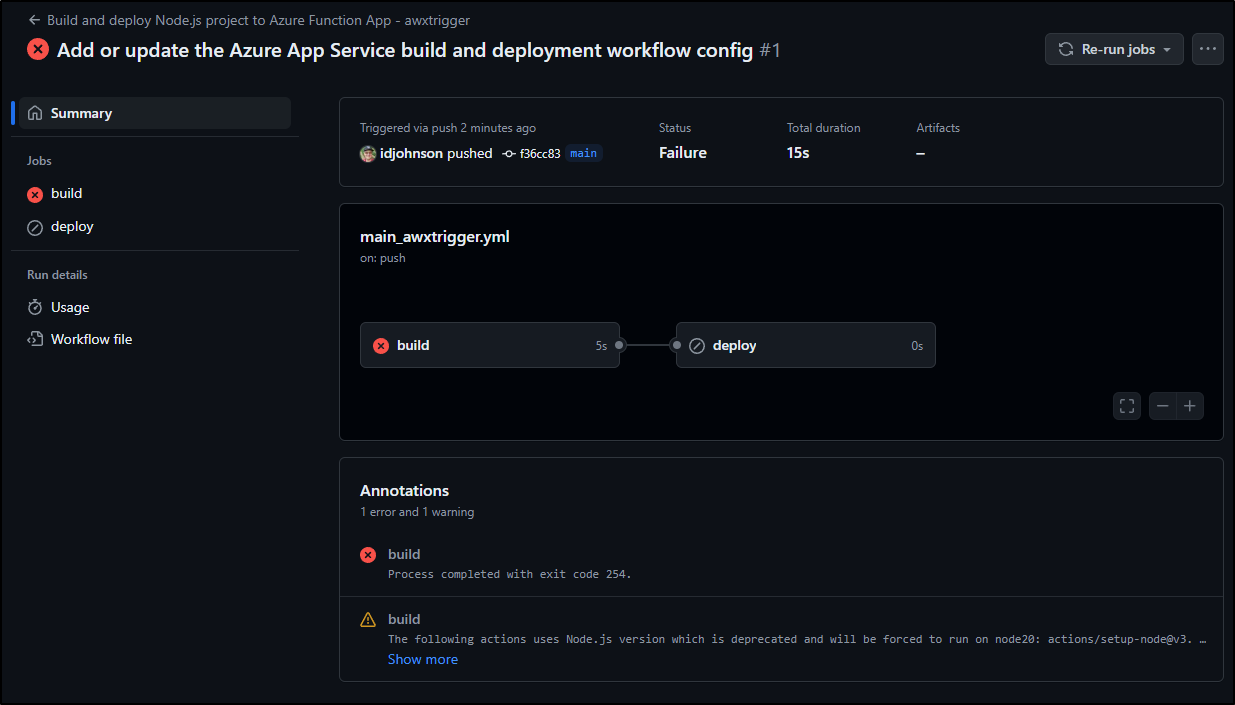Open the idjohnson user profile link
The width and height of the screenshot is (1235, 705).
pyautogui.click(x=411, y=153)
